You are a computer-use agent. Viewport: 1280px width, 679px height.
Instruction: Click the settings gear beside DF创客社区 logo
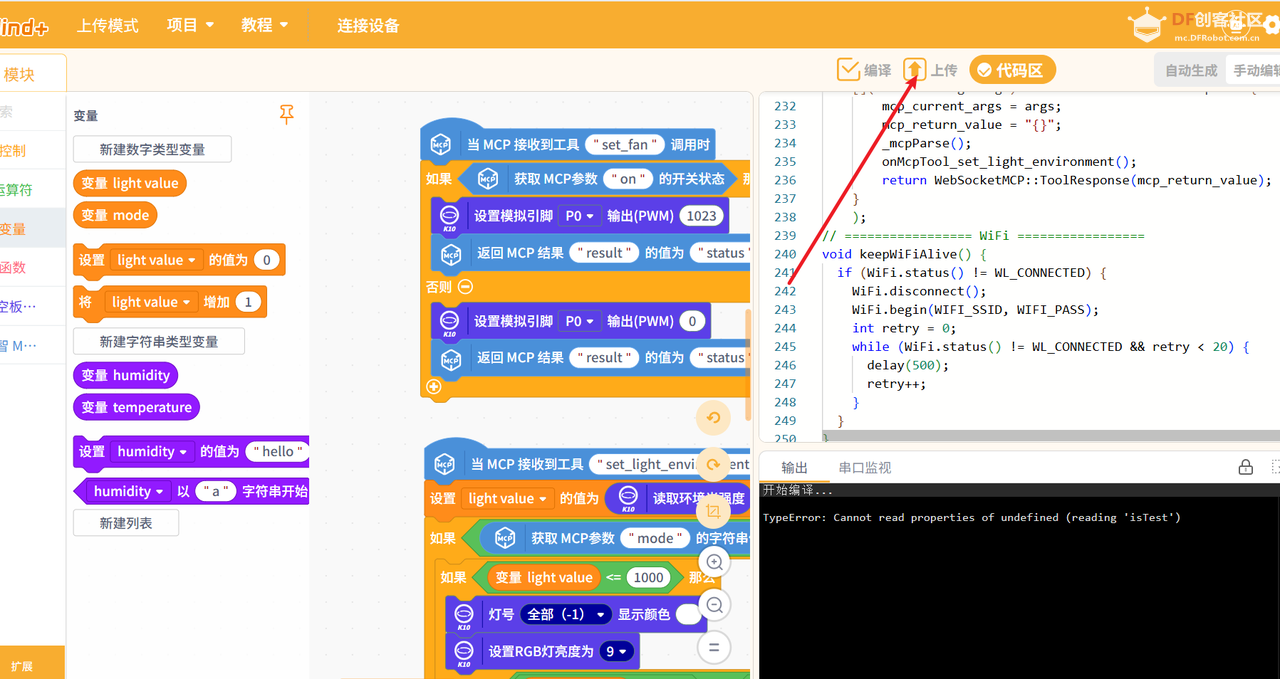(x=1272, y=24)
